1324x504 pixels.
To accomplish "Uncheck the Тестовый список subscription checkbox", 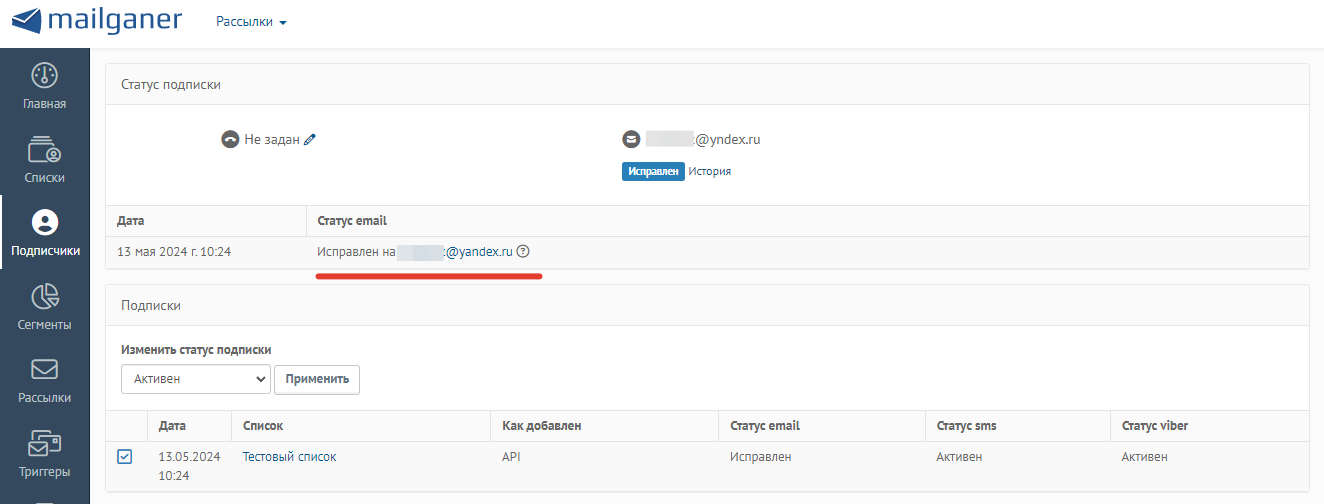I will 124,457.
